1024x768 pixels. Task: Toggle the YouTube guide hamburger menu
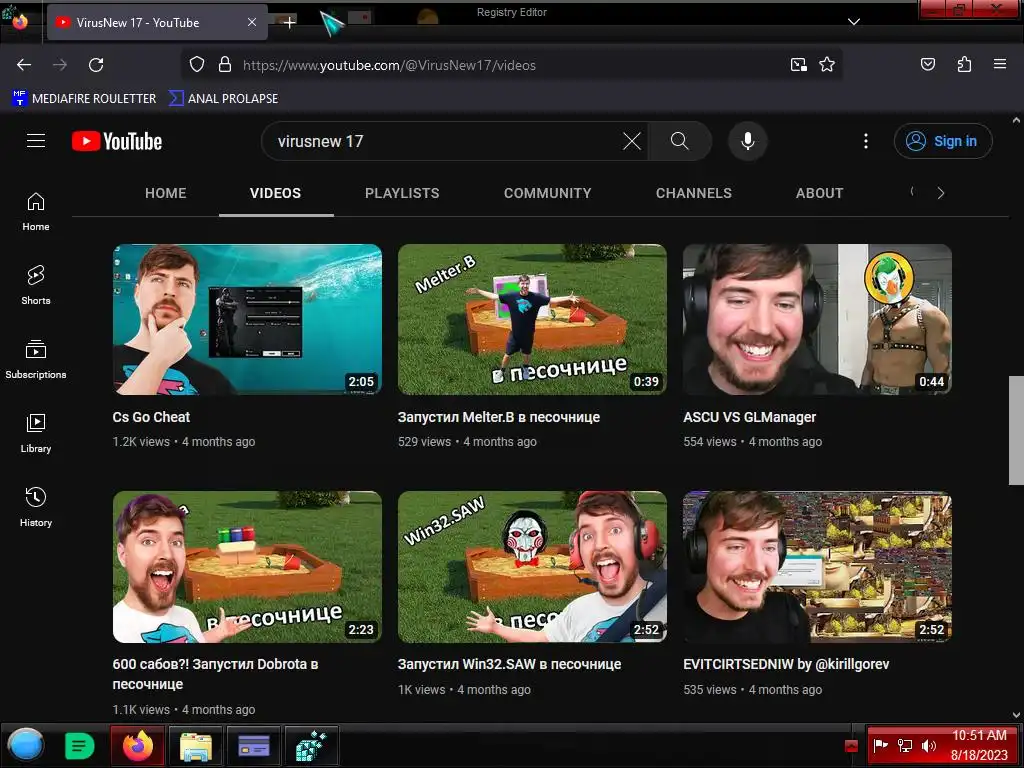point(36,141)
